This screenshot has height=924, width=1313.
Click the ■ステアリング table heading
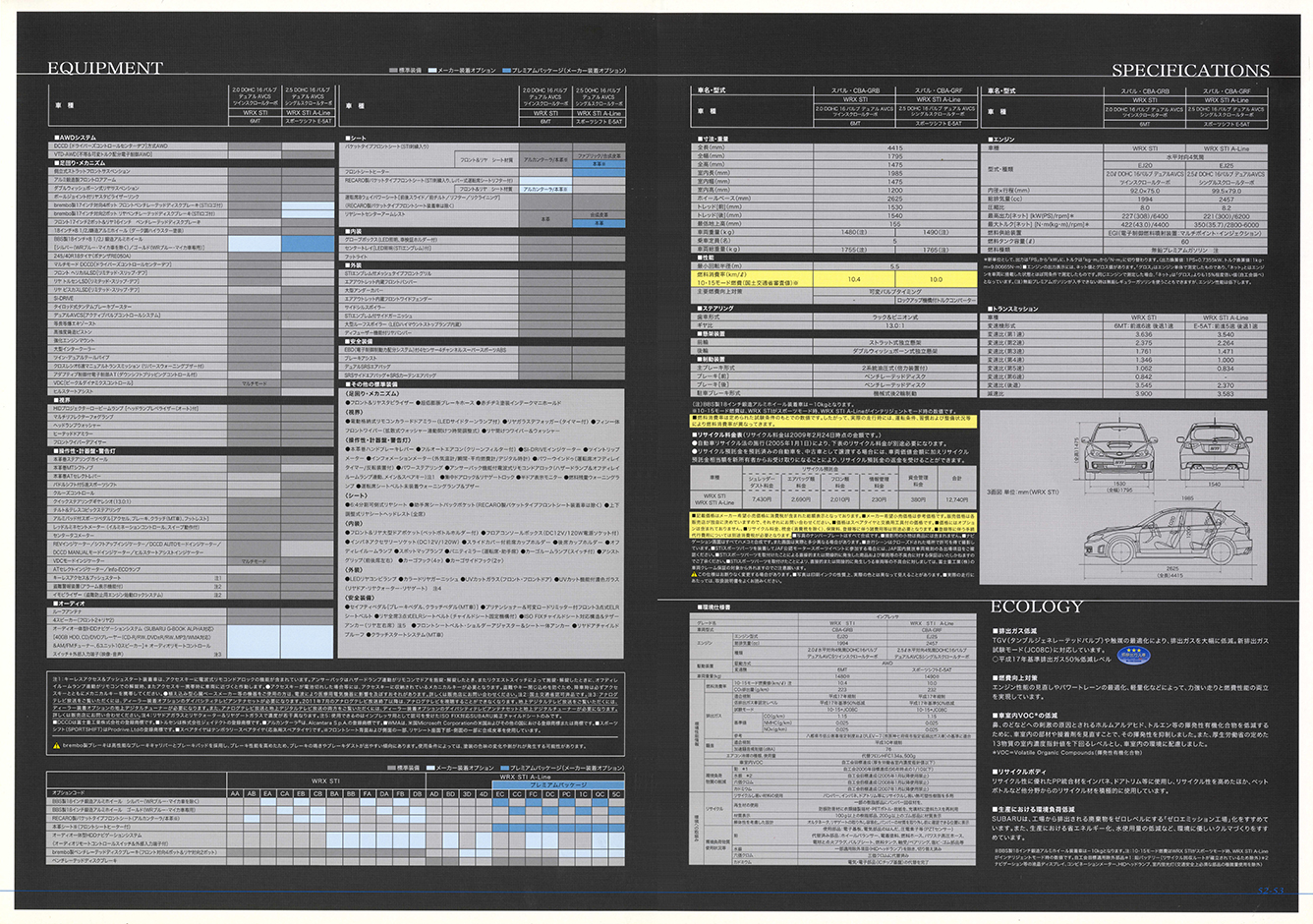(x=714, y=308)
